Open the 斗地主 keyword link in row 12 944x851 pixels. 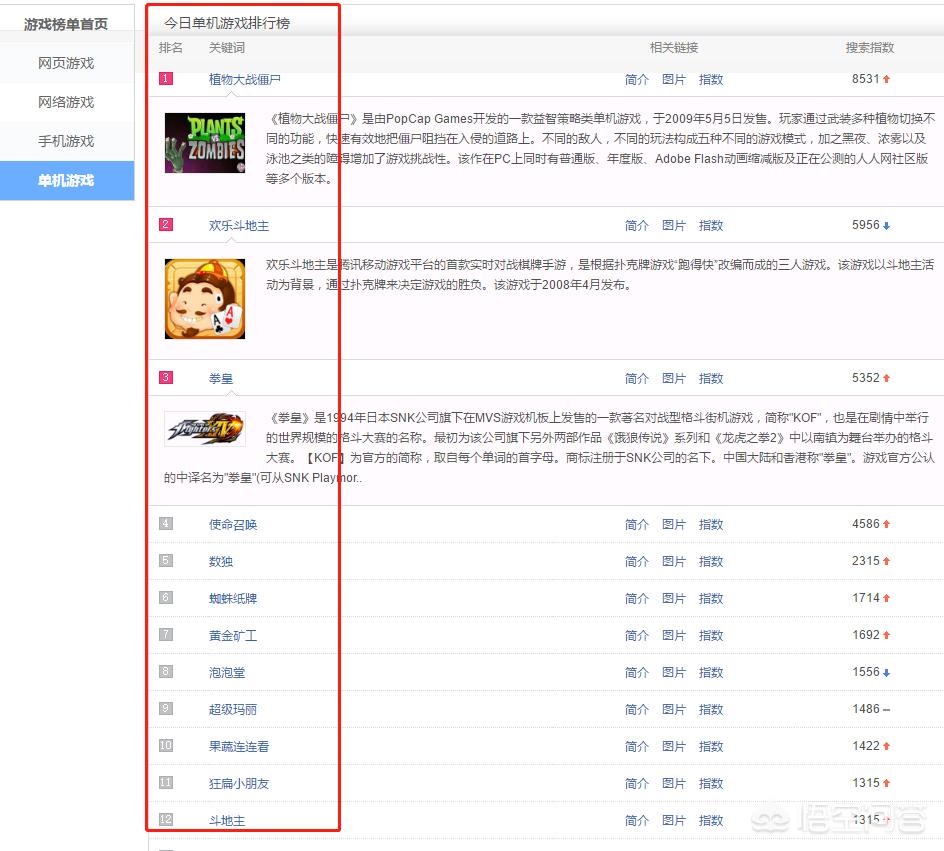coord(226,821)
